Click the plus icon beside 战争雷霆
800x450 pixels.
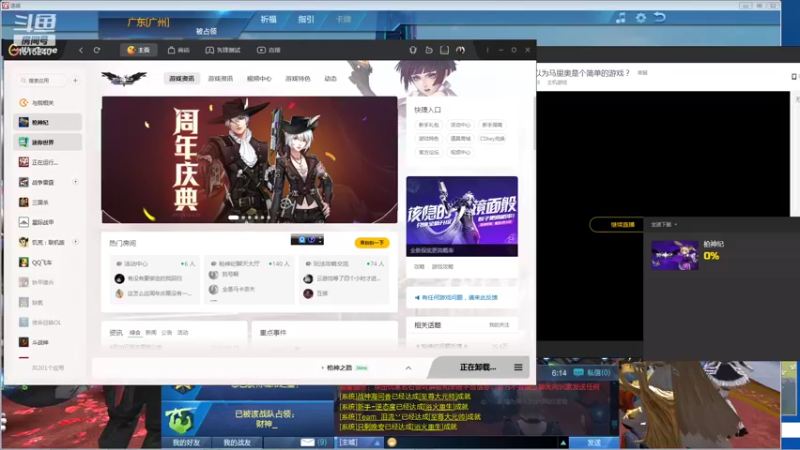pyautogui.click(x=76, y=182)
